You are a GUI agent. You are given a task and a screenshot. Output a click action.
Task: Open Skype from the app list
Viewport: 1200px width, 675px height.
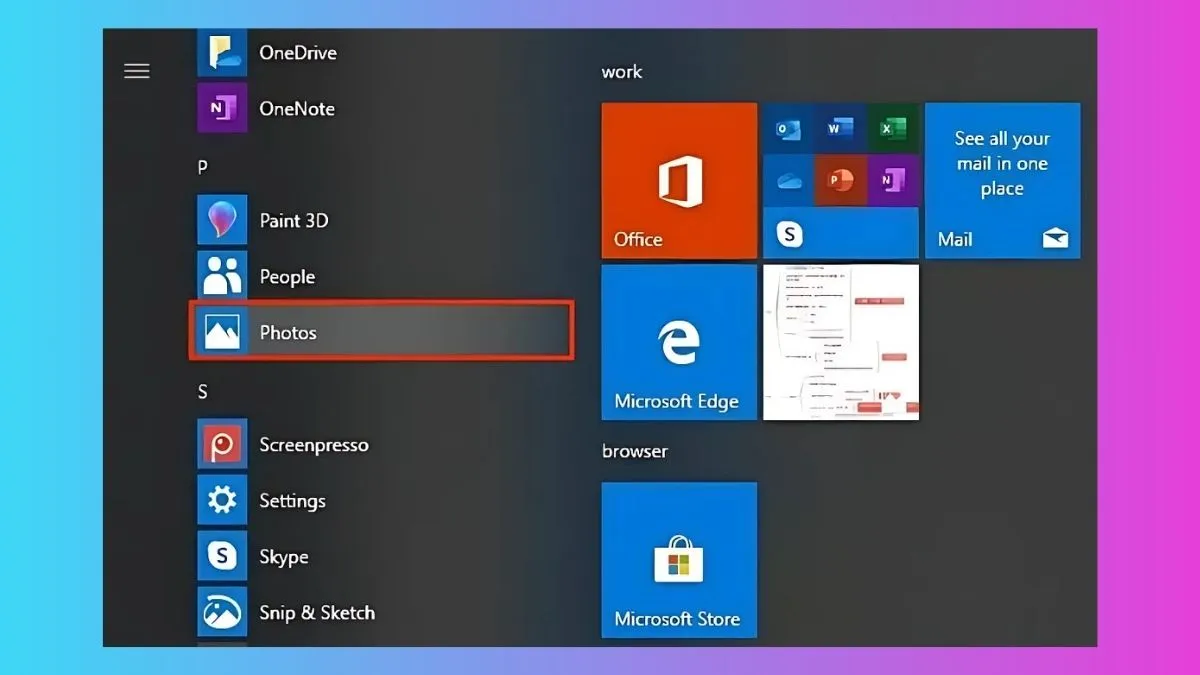click(x=284, y=557)
